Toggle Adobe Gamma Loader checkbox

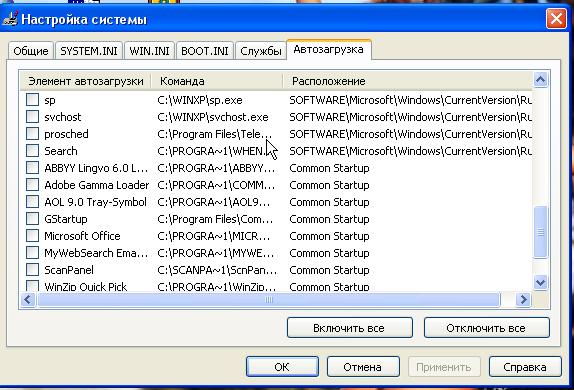[33, 185]
